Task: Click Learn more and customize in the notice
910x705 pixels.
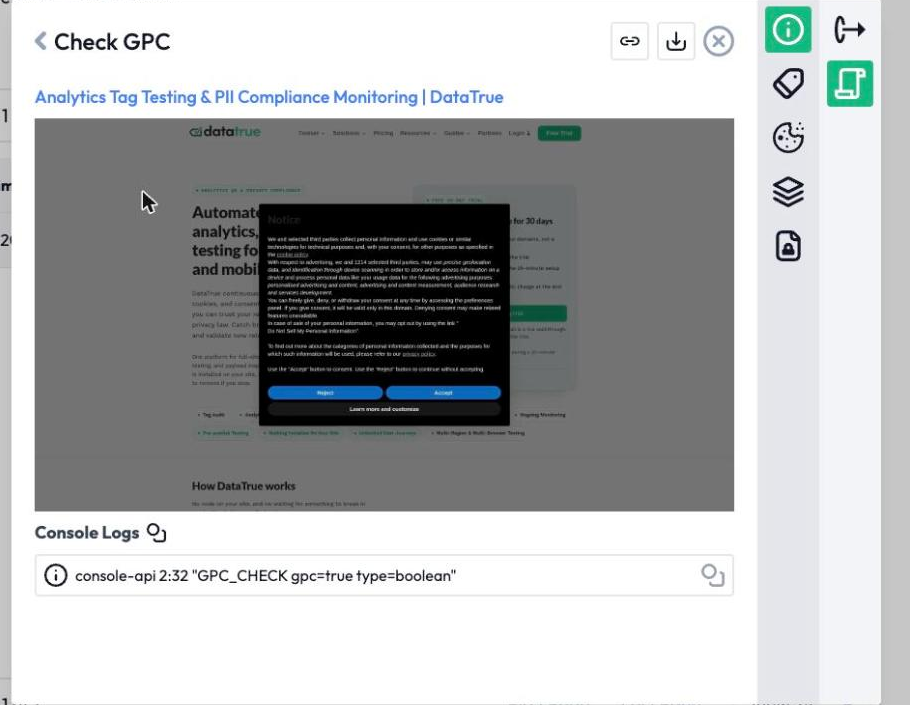Action: click(384, 409)
